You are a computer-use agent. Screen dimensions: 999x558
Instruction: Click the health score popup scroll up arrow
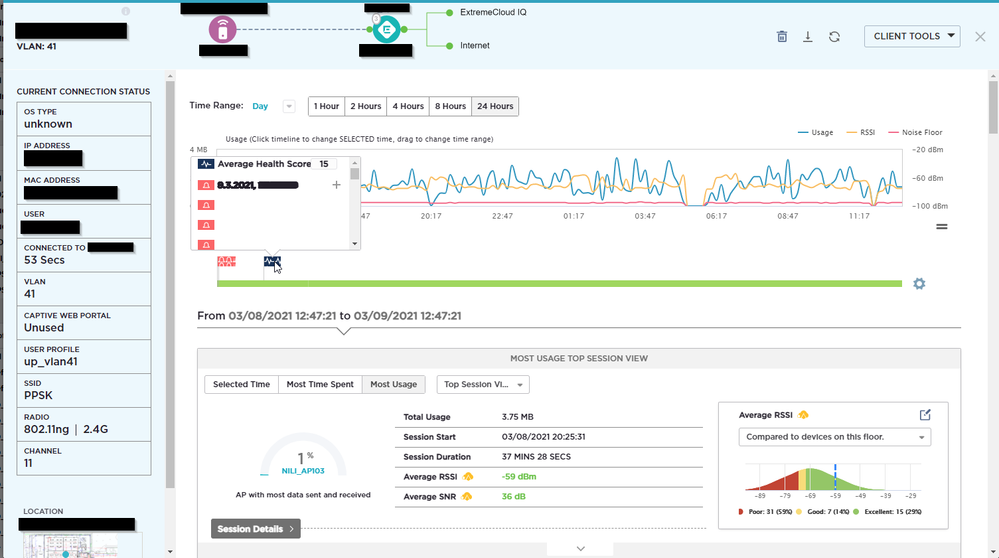(x=355, y=163)
